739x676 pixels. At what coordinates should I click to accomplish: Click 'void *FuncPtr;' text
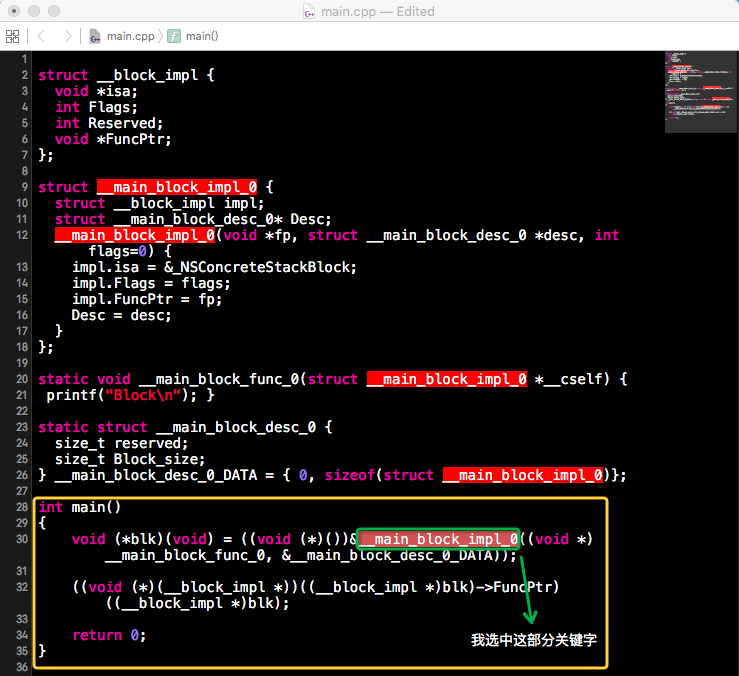[113, 140]
